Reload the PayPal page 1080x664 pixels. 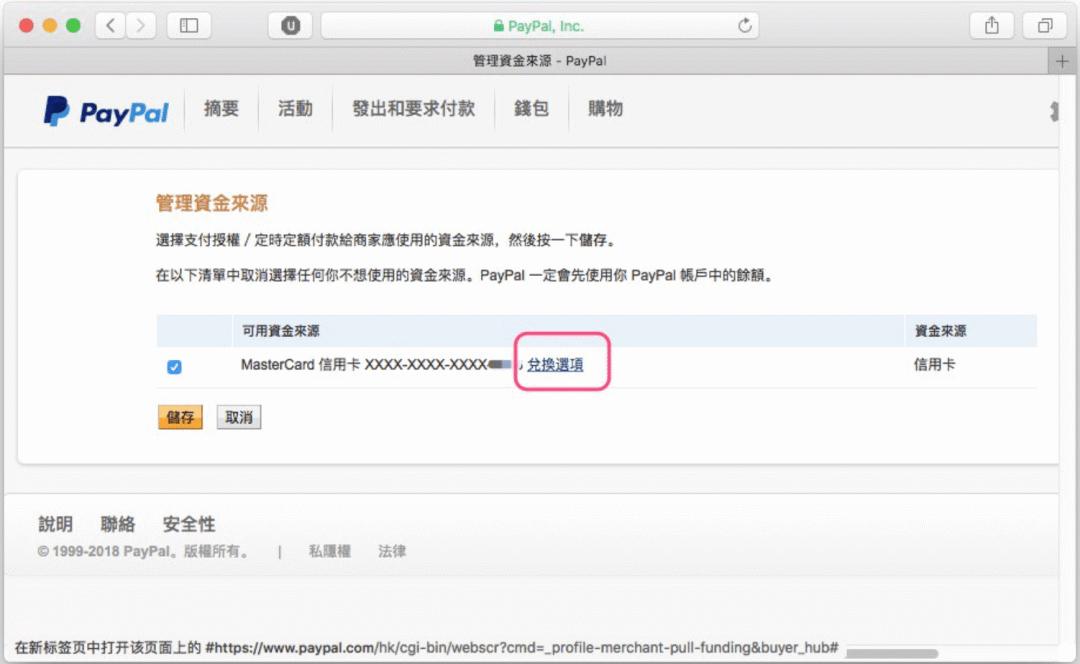[x=744, y=25]
